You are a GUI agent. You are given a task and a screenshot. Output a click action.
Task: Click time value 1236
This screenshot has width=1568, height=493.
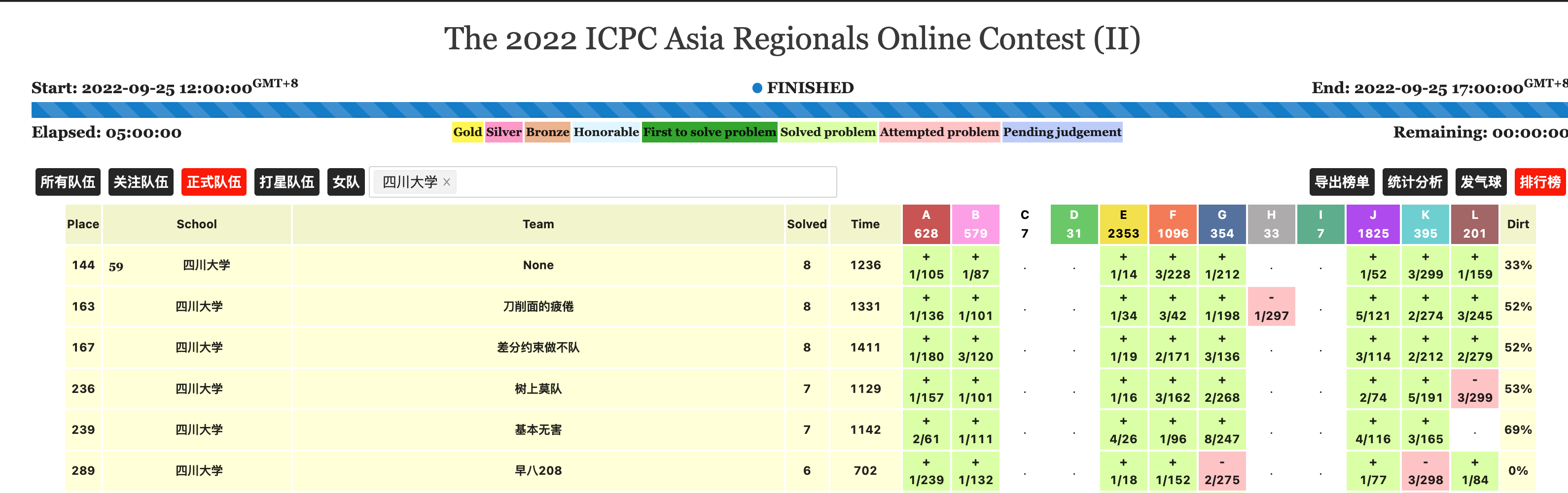point(865,265)
